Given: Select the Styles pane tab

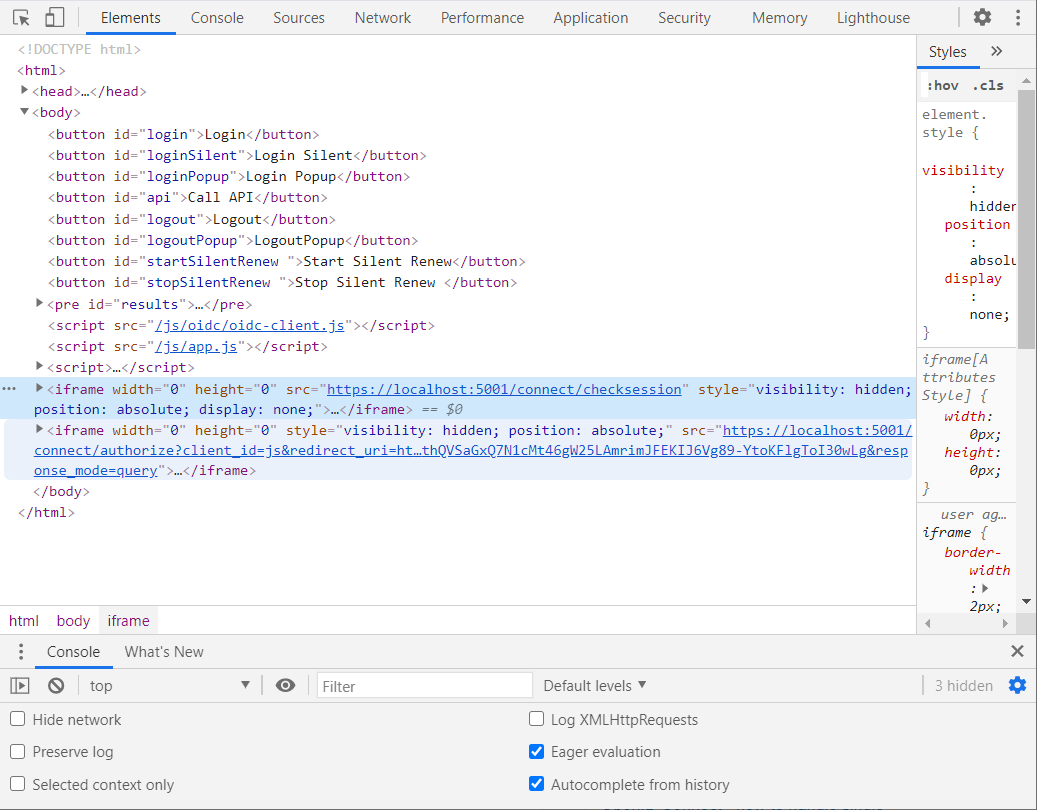Looking at the screenshot, I should [947, 52].
